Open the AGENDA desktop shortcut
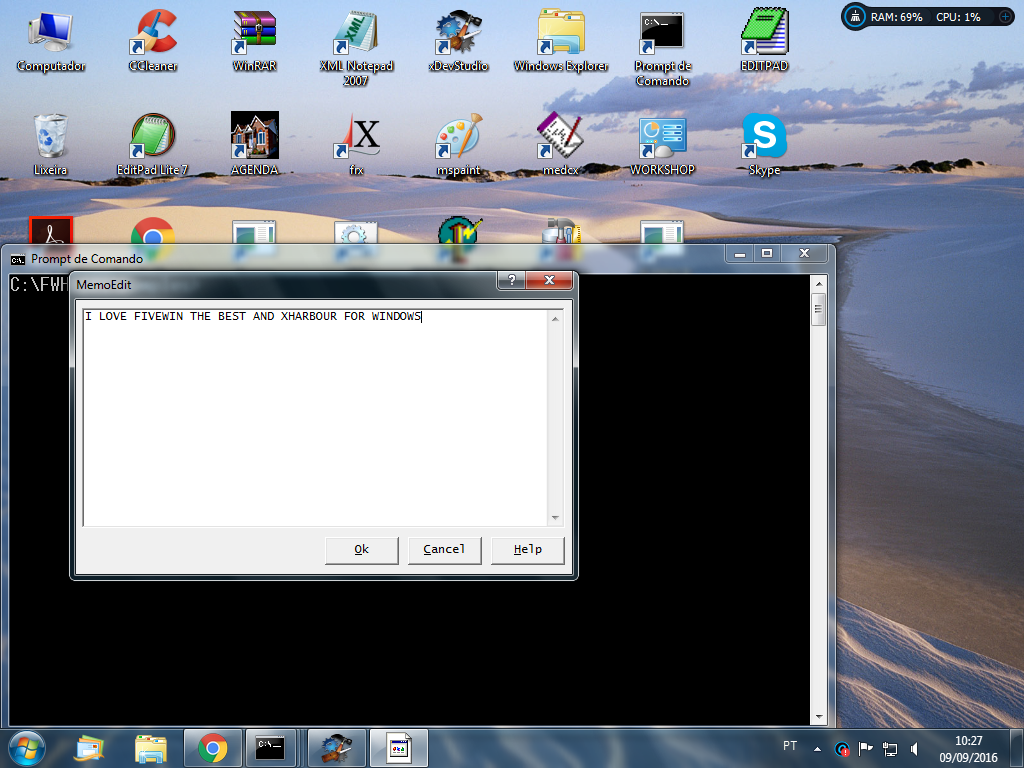Viewport: 1024px width, 768px height. point(255,144)
